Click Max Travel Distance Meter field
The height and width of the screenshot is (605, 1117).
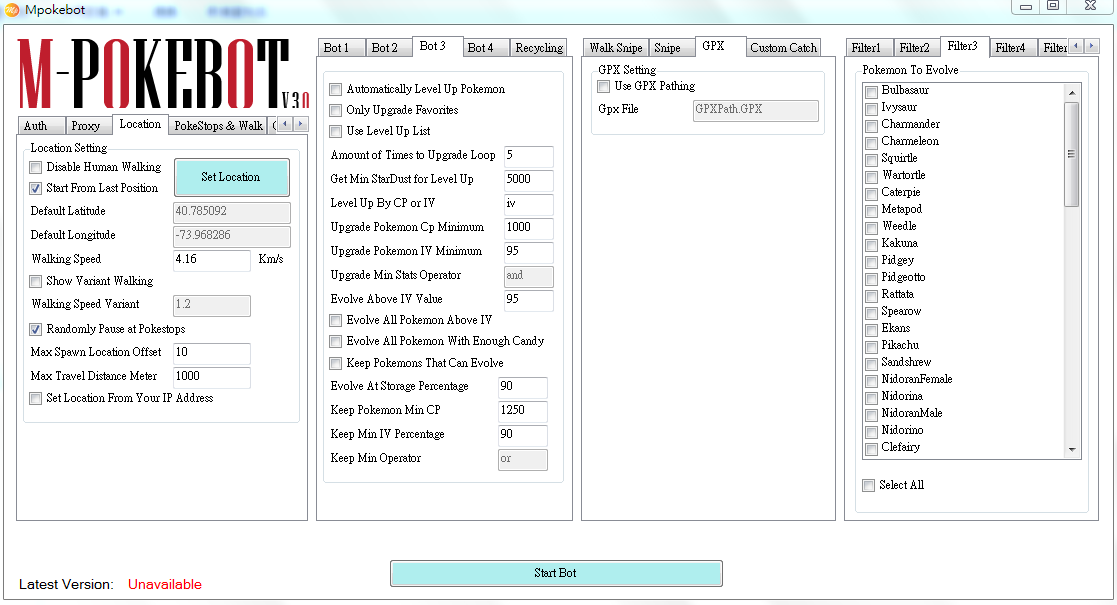point(212,376)
